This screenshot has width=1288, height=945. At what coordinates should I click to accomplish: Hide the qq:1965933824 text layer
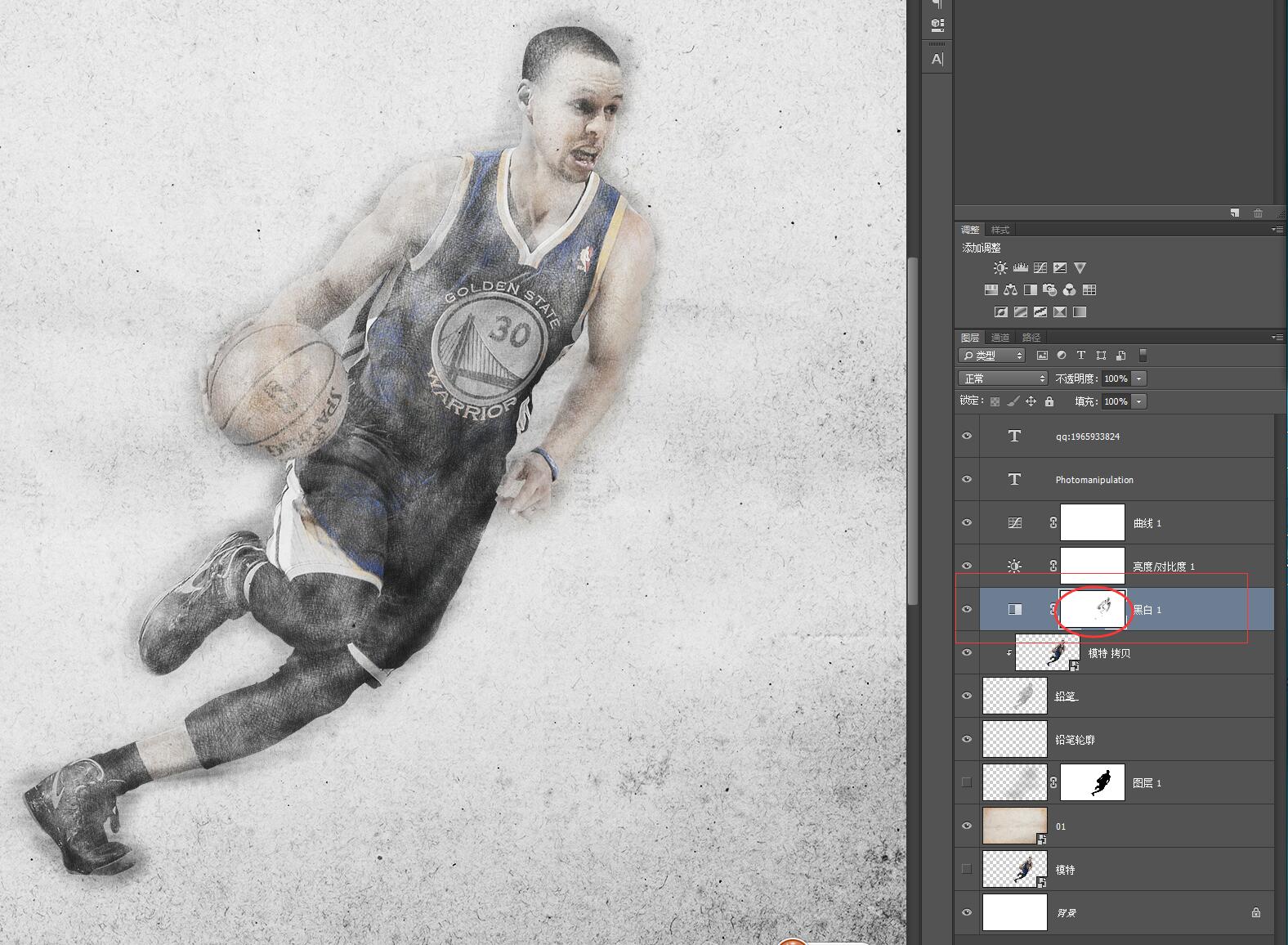[x=967, y=437]
